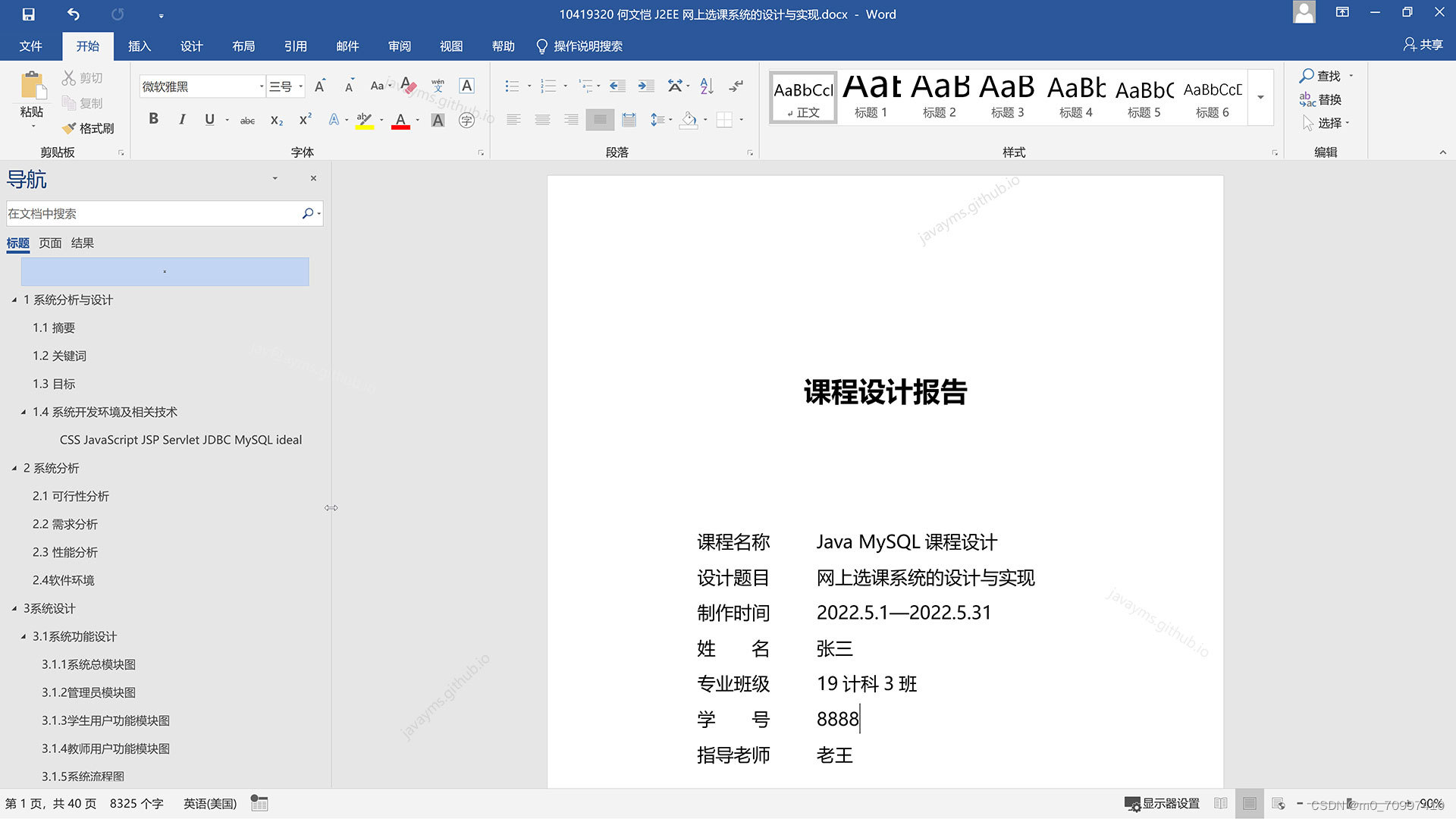The image size is (1456, 819).
Task: Select the center alignment icon
Action: 542,120
